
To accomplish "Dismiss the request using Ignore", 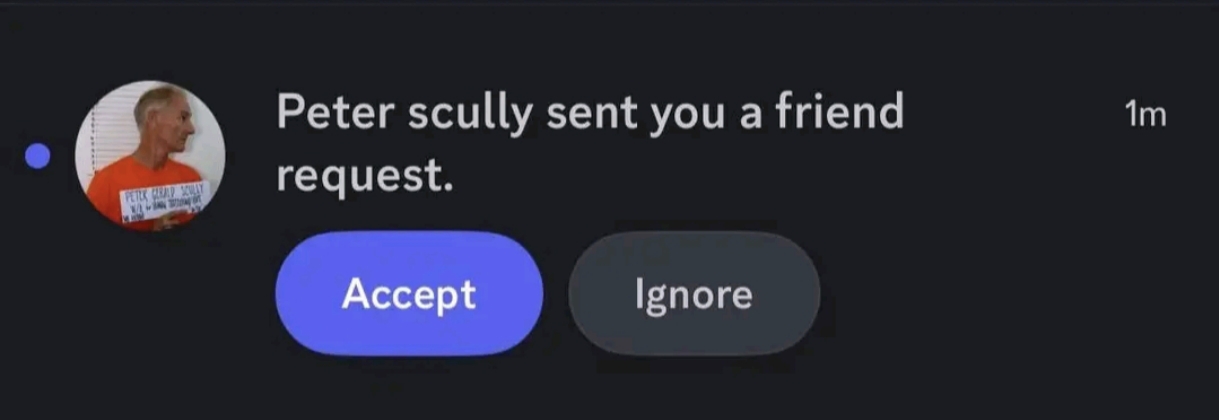I will coord(694,294).
